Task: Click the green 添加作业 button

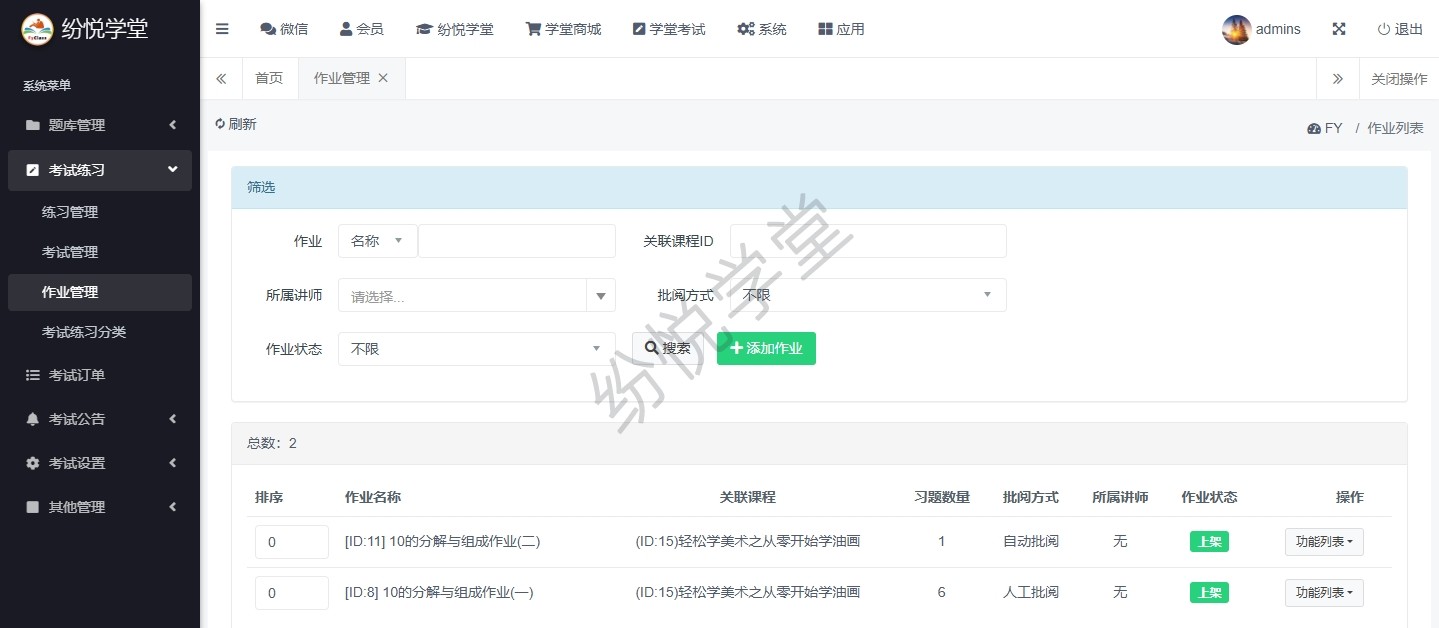Action: click(x=766, y=348)
